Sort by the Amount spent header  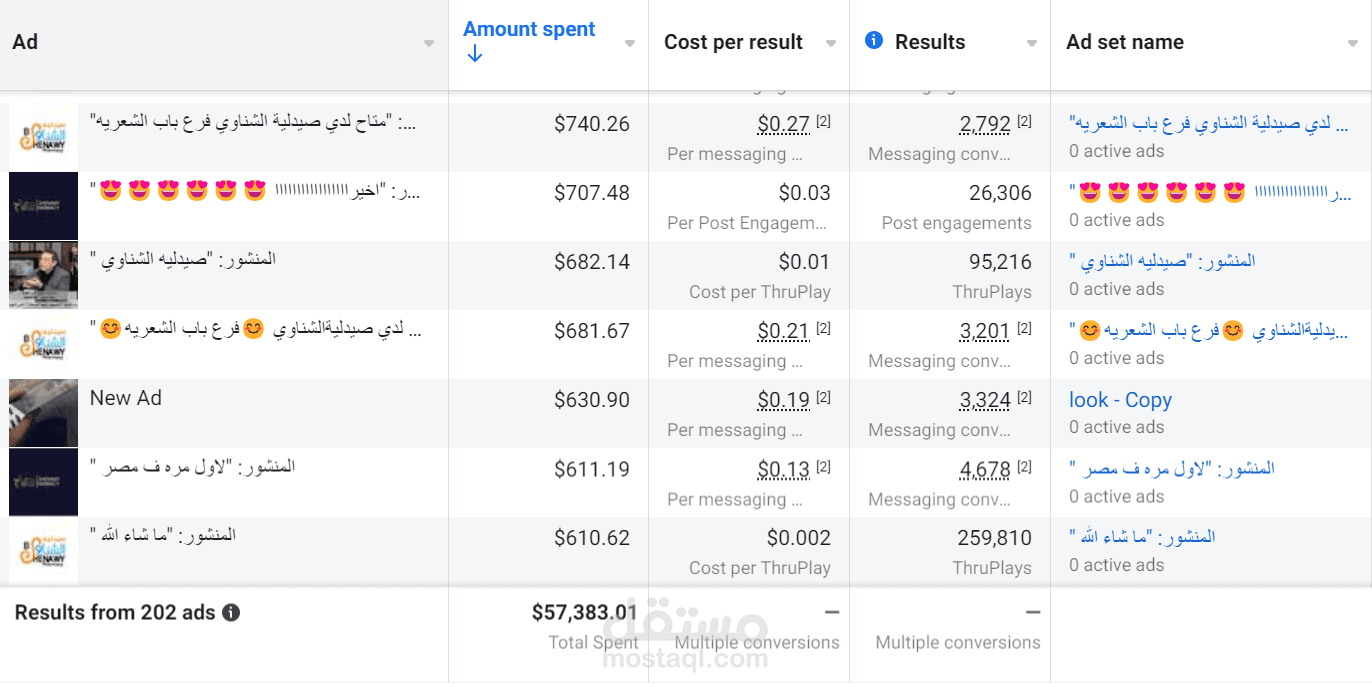[529, 30]
